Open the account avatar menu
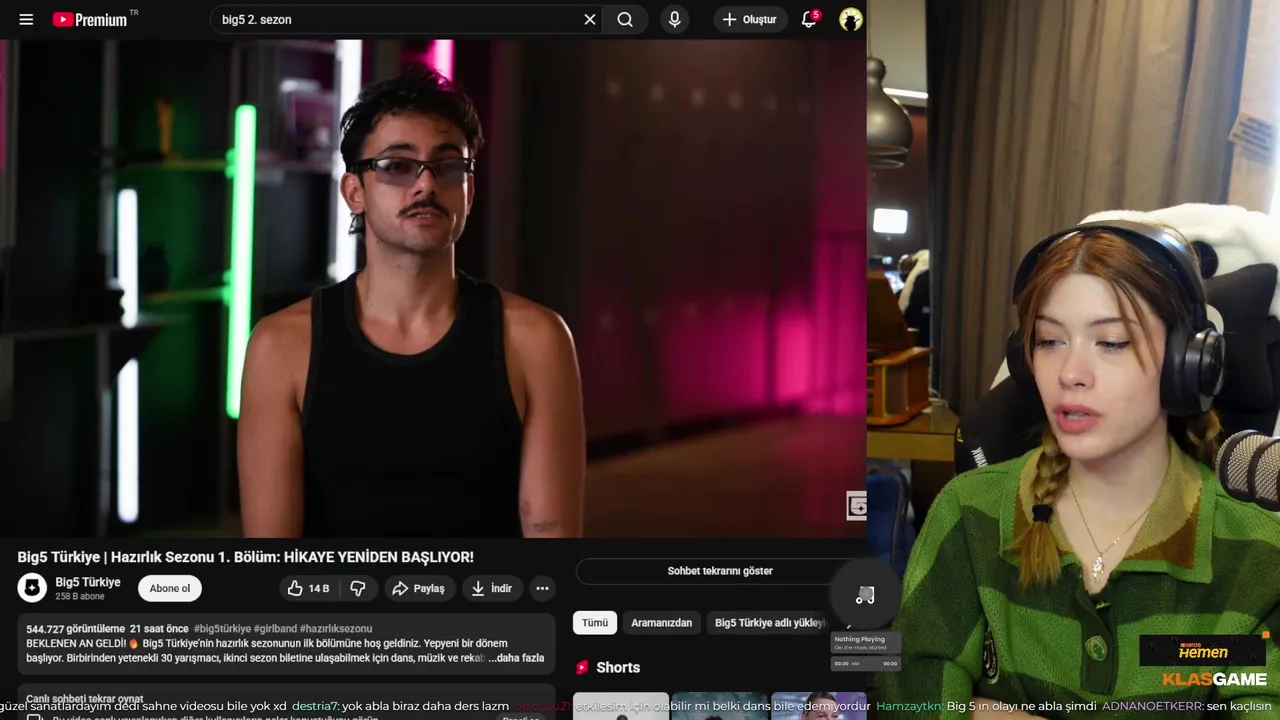 [851, 19]
